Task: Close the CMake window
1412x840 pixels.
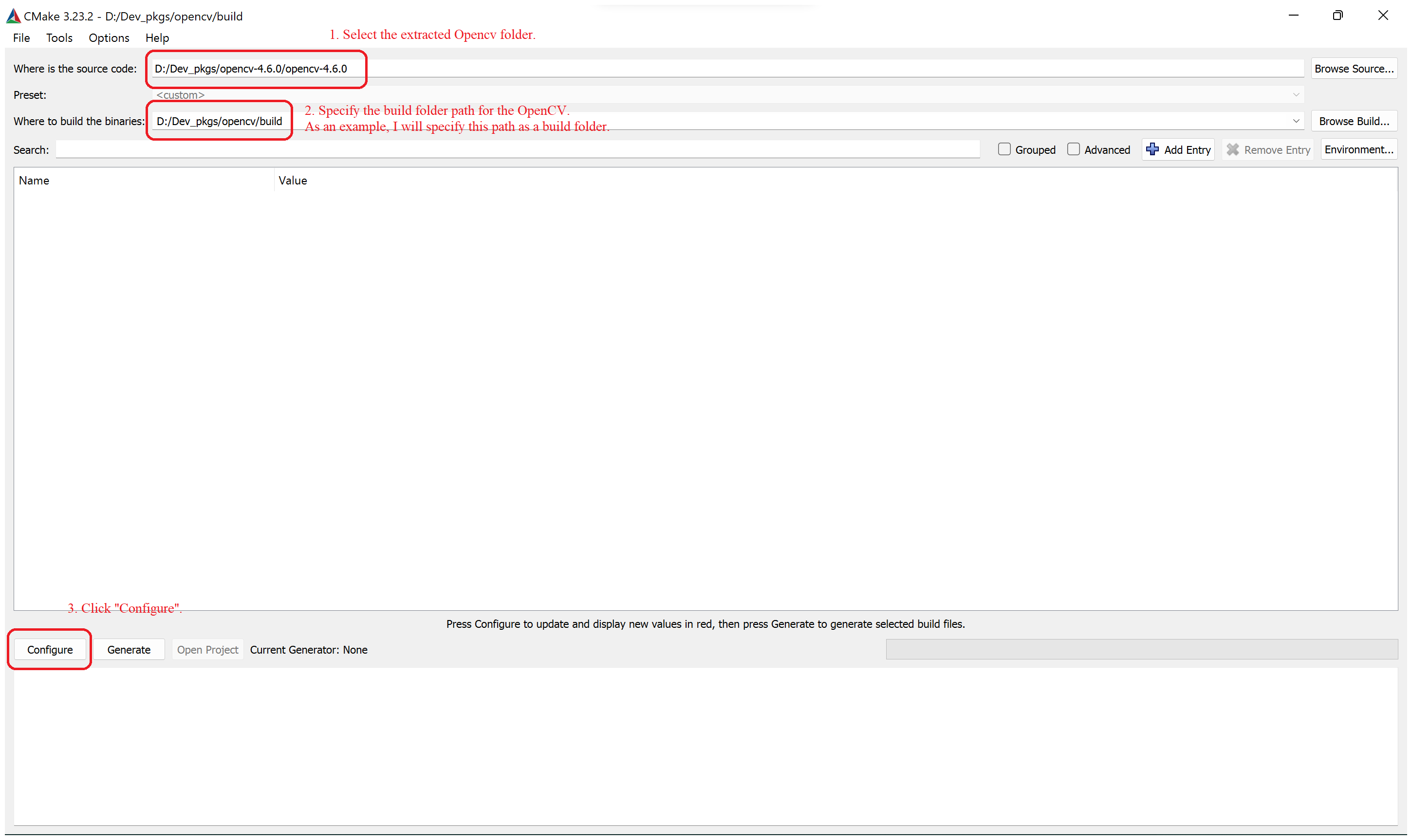Action: pyautogui.click(x=1383, y=15)
